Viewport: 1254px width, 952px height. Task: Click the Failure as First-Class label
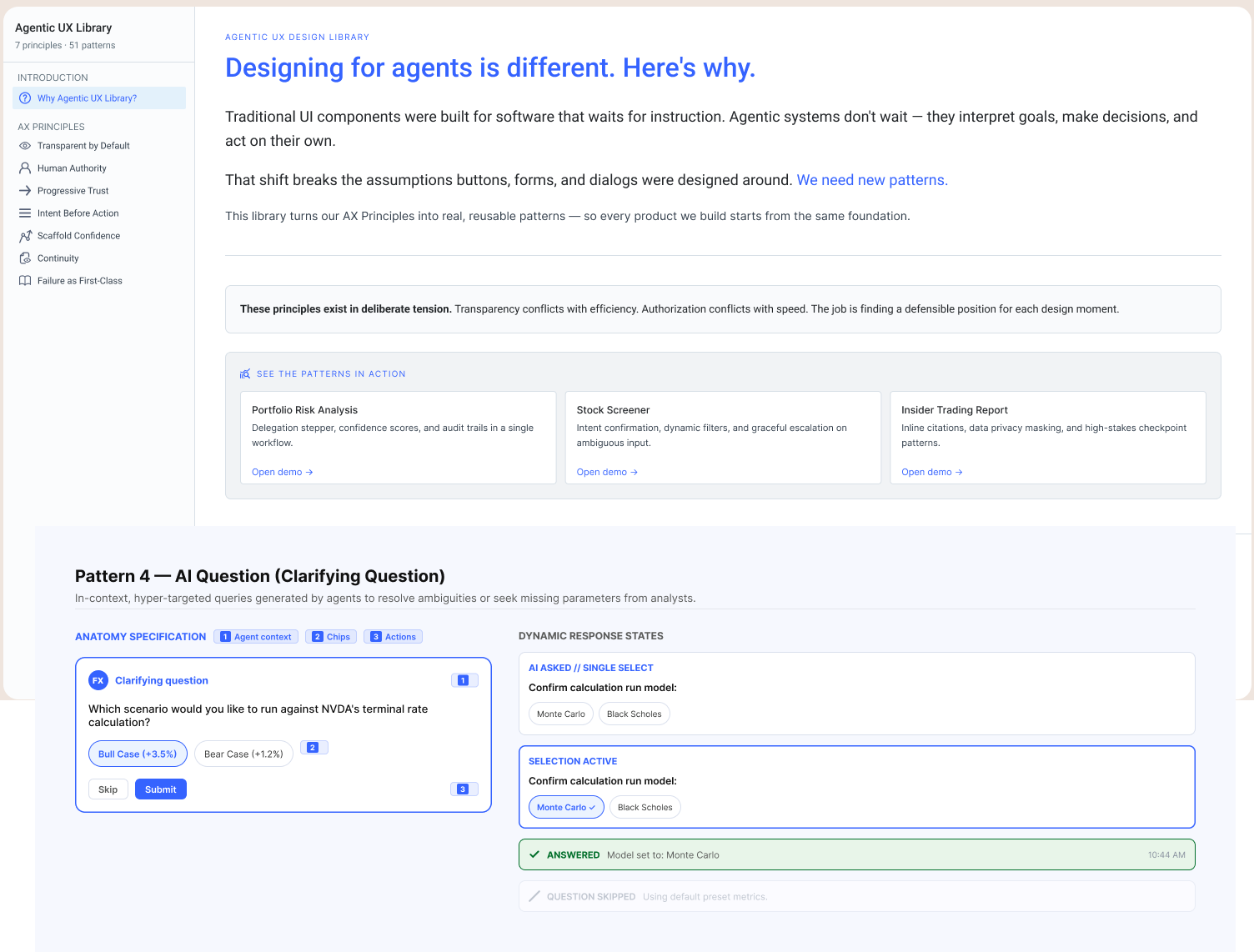(80, 281)
